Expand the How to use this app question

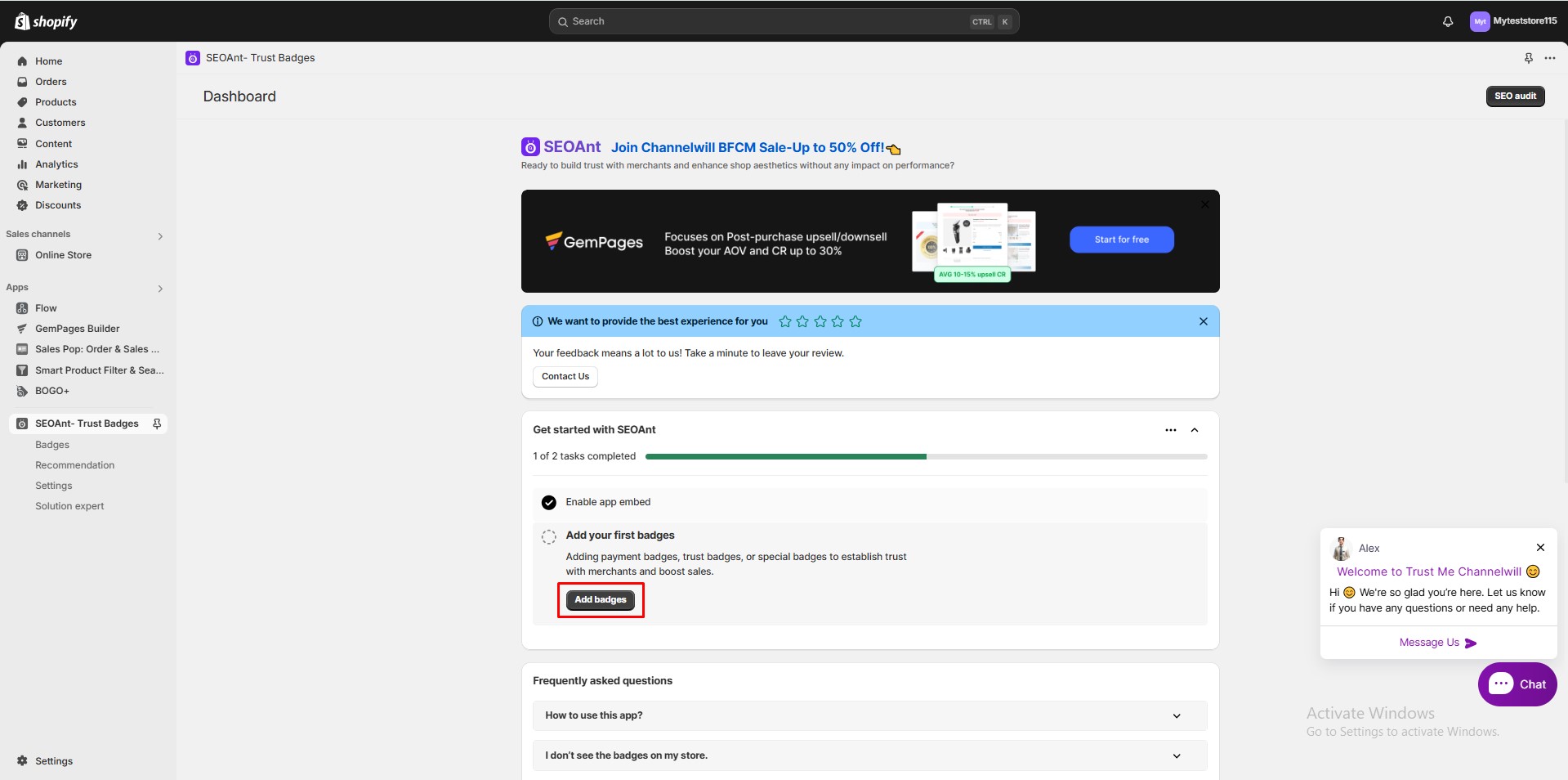(x=1176, y=715)
